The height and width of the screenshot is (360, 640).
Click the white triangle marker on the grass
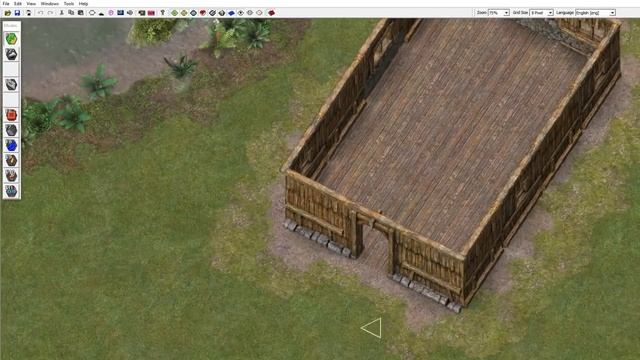[372, 328]
